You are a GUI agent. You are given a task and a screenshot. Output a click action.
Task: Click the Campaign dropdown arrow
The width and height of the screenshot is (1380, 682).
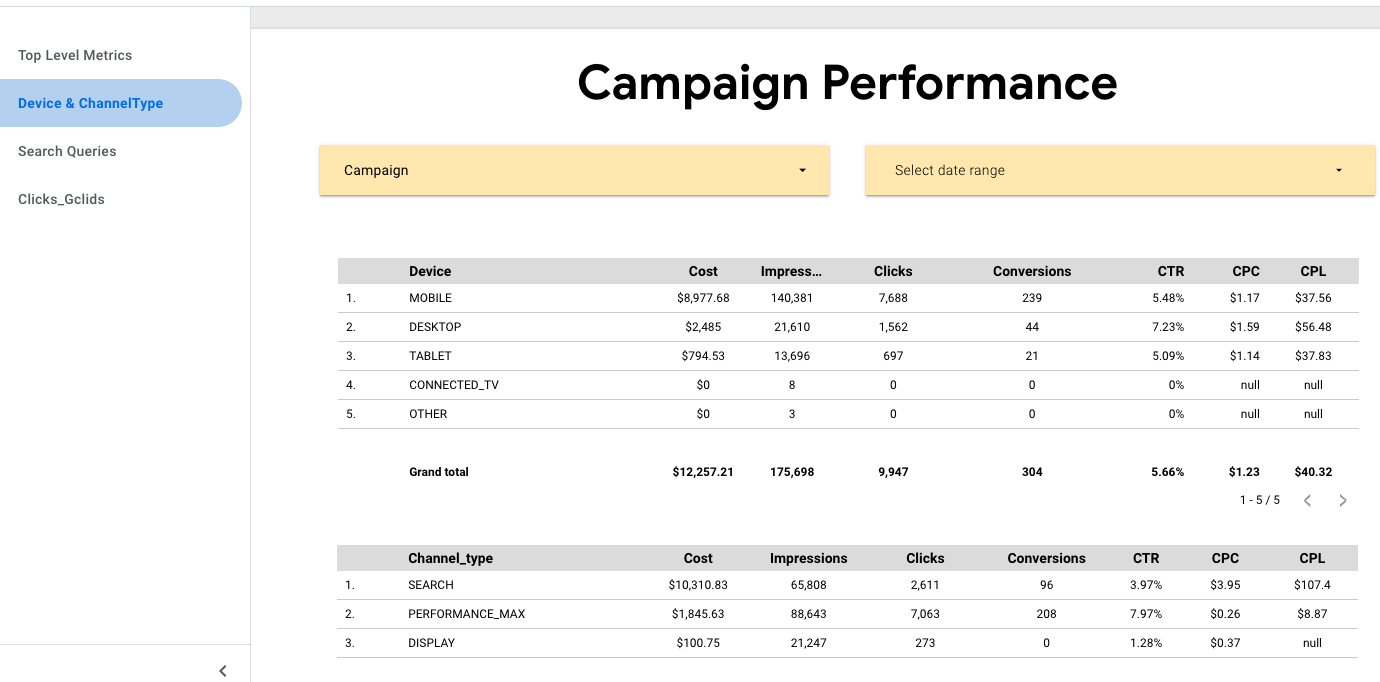(x=802, y=171)
